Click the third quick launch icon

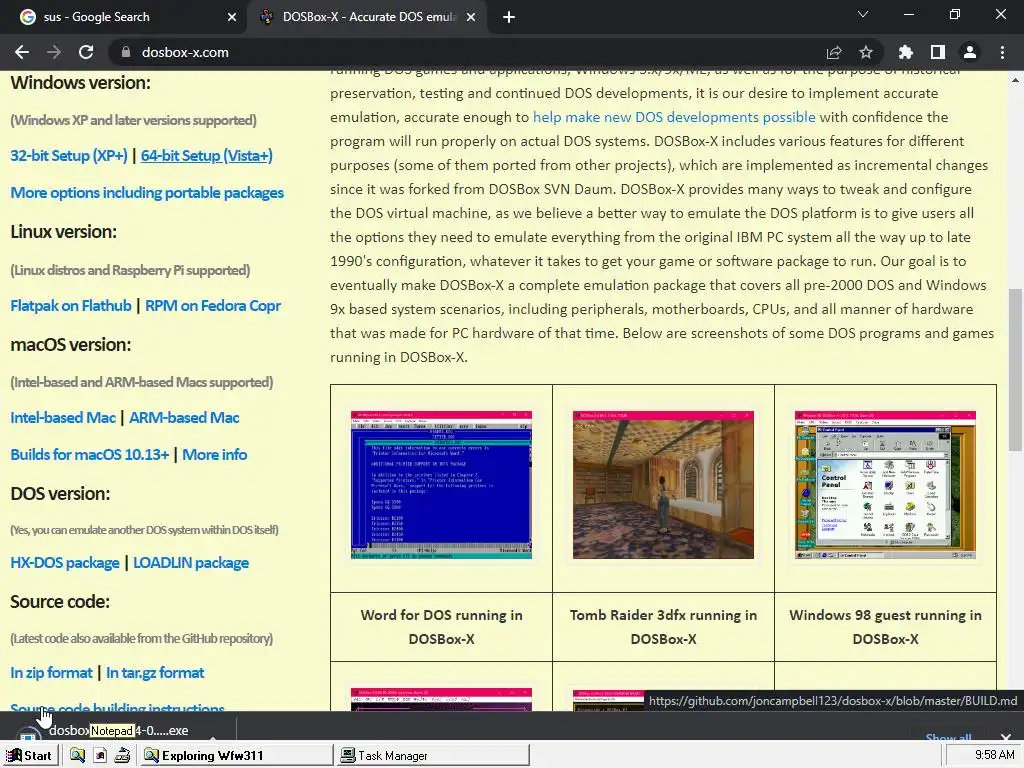122,756
